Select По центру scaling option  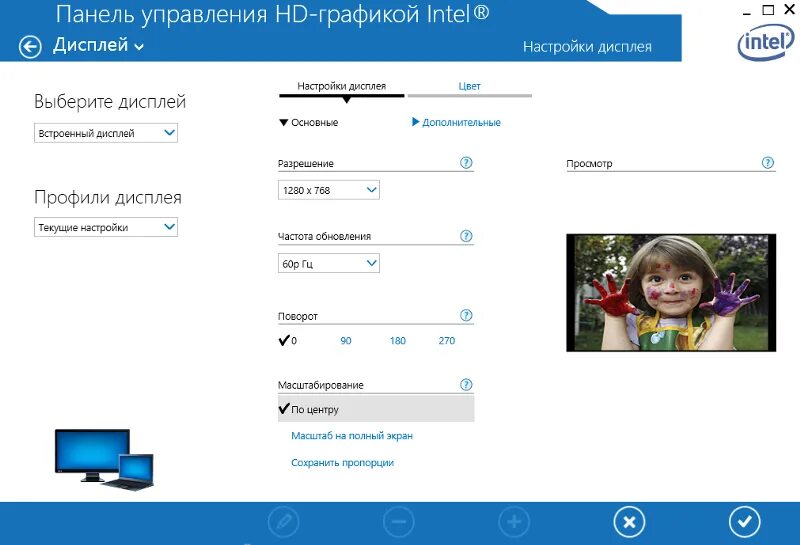pos(376,409)
